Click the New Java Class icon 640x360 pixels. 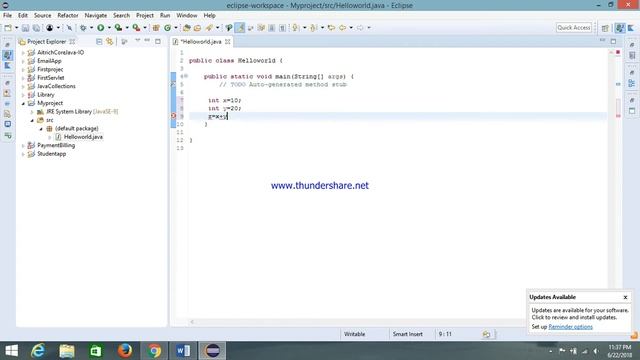(167, 28)
